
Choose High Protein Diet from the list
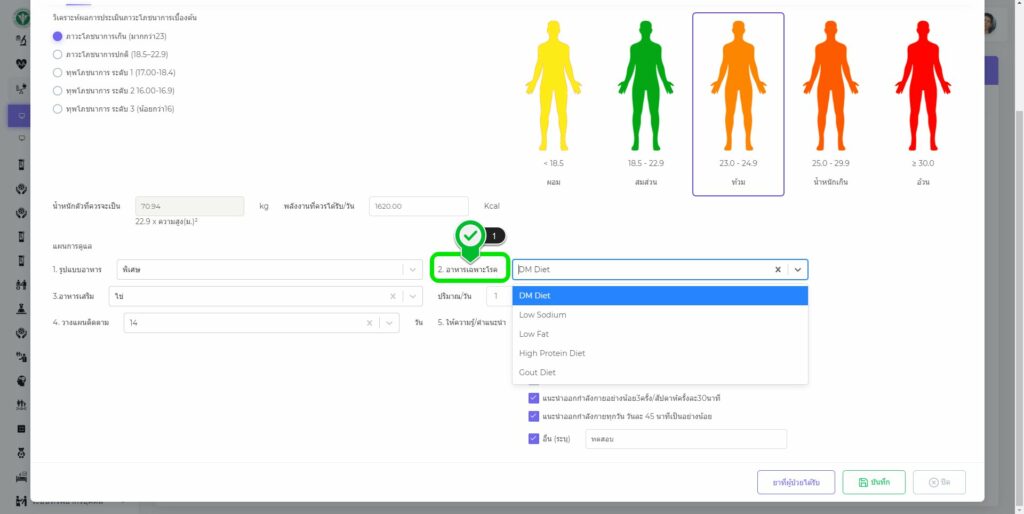pyautogui.click(x=552, y=353)
